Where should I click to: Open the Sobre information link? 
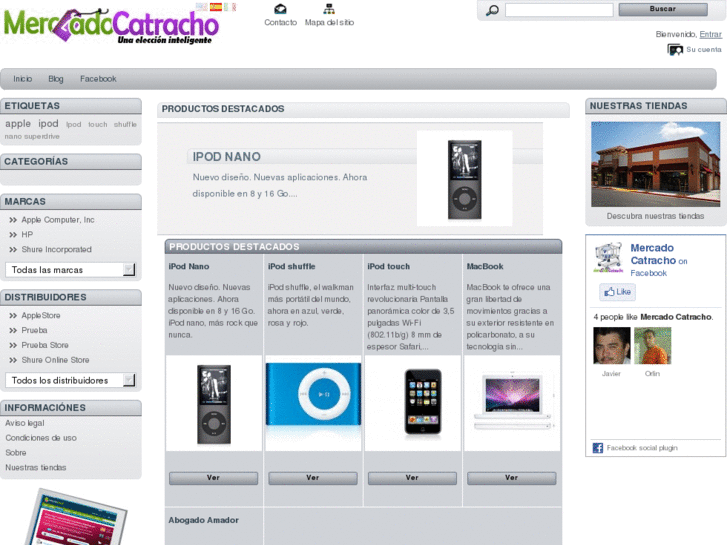tap(16, 453)
